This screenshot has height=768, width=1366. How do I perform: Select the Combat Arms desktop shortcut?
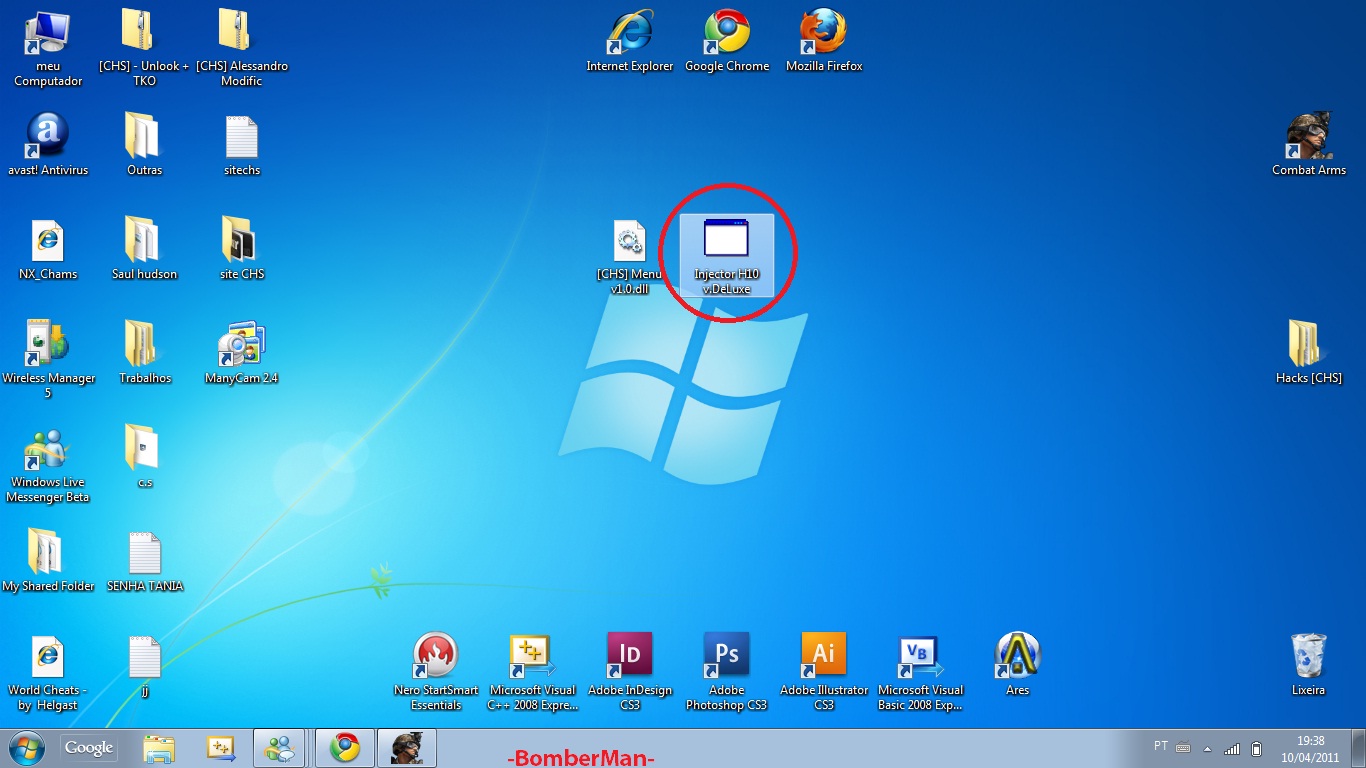tap(1309, 145)
